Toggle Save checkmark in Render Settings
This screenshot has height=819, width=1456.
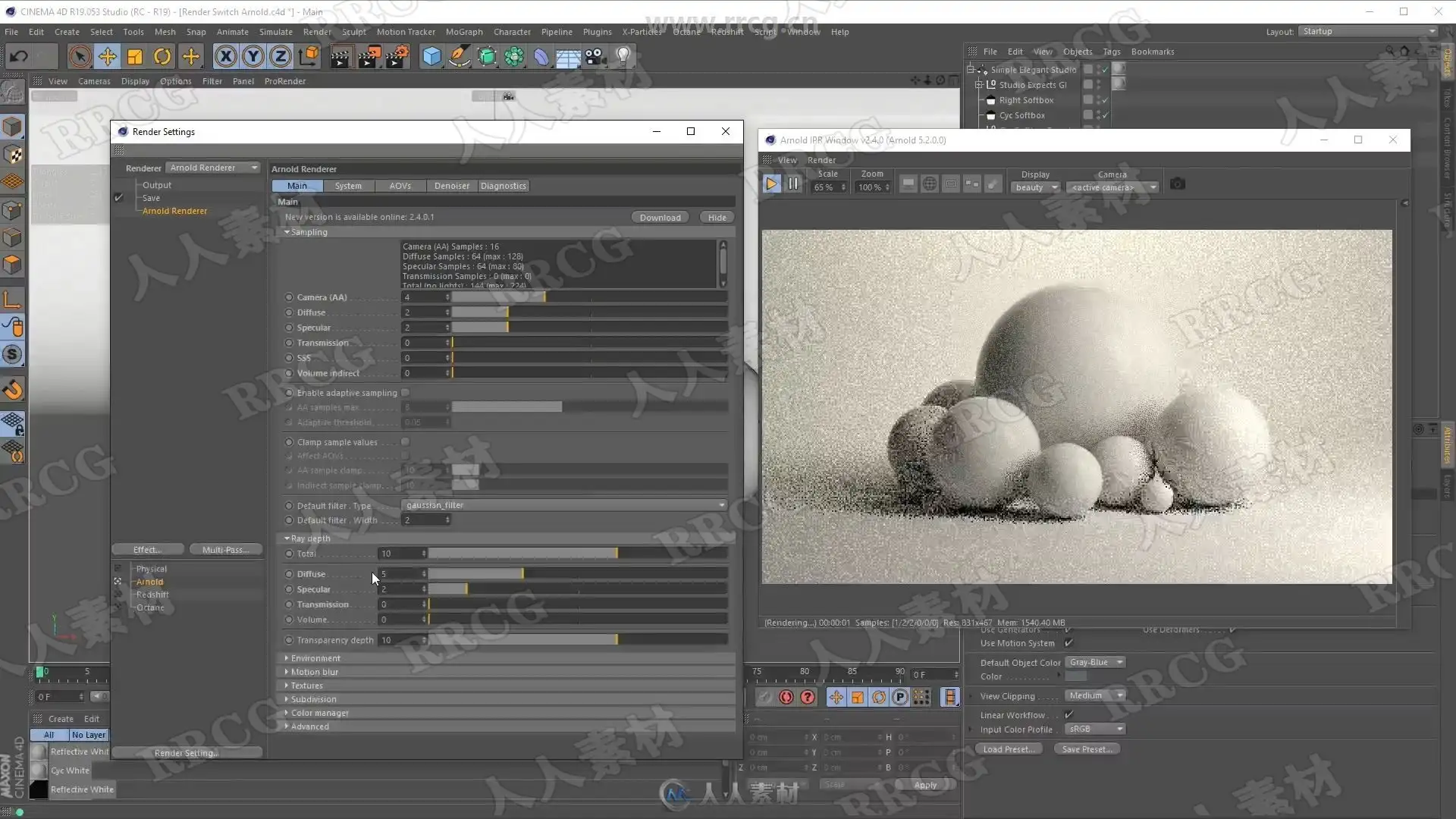pos(119,198)
